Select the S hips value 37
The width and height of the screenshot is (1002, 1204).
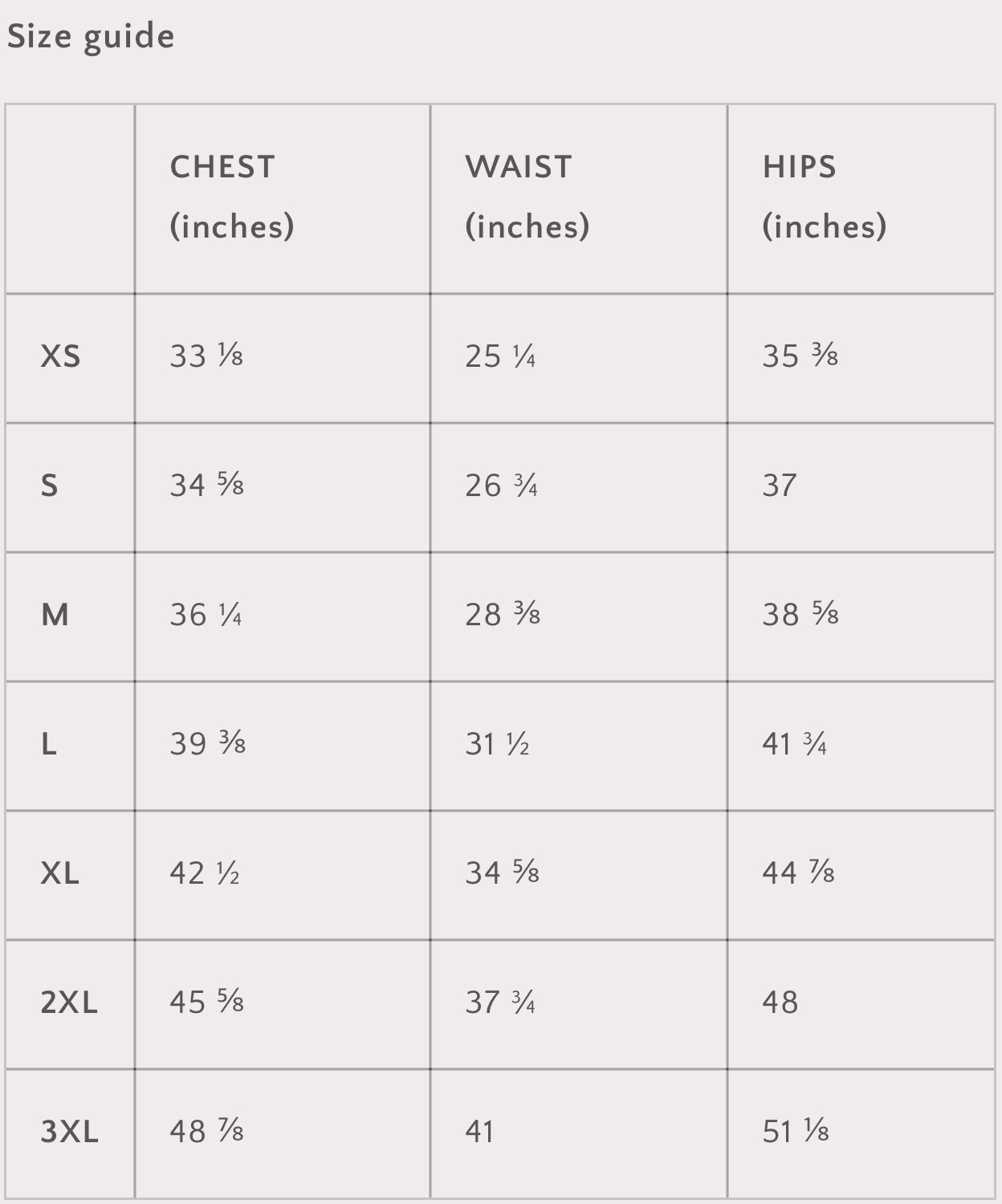point(780,486)
